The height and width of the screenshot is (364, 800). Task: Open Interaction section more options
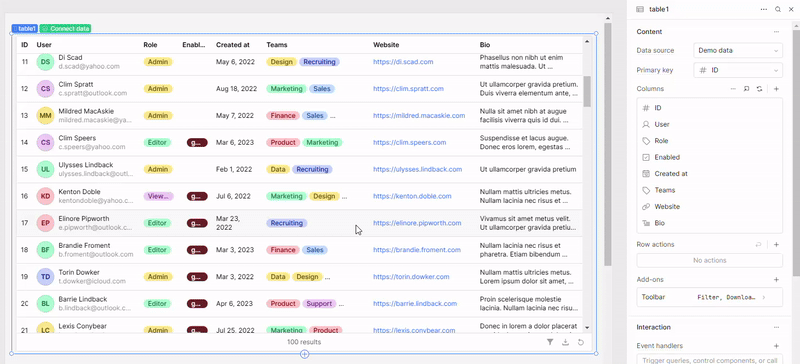pos(776,327)
